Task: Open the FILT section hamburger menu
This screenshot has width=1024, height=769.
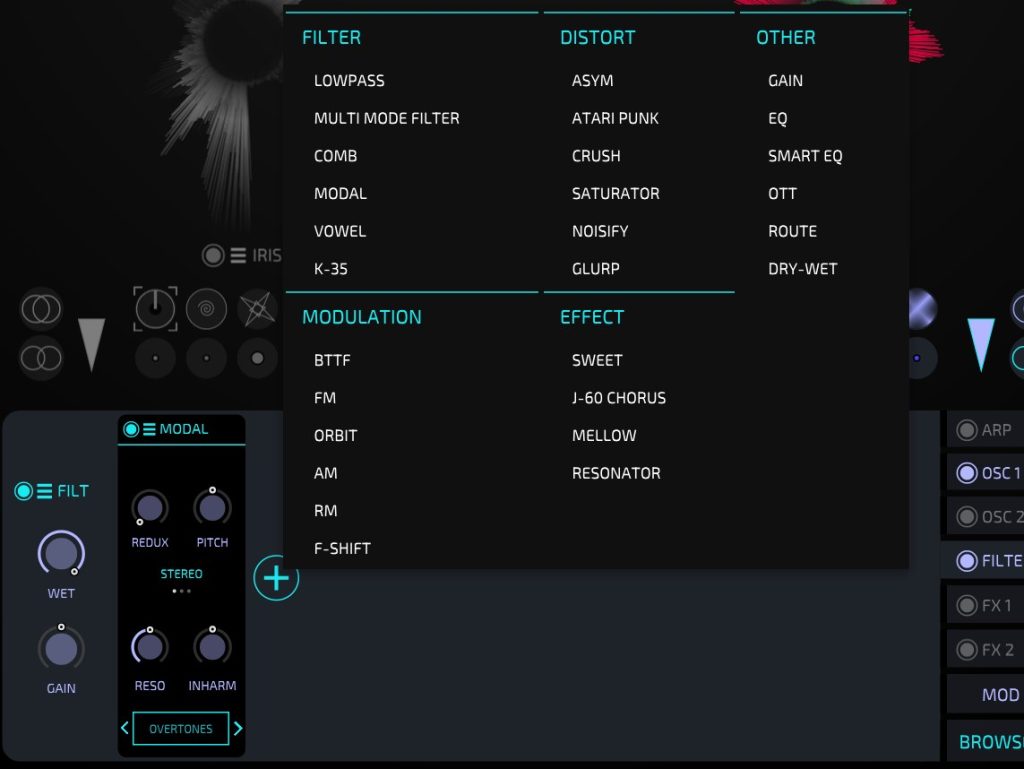Action: coord(45,491)
